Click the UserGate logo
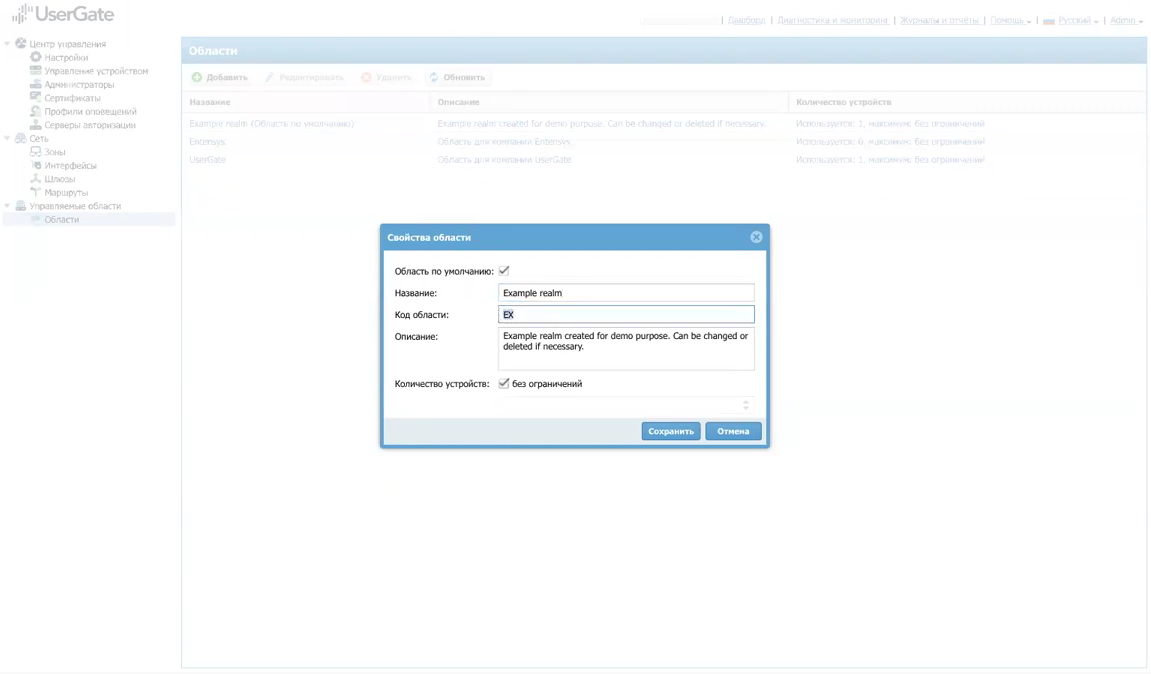 tap(63, 14)
